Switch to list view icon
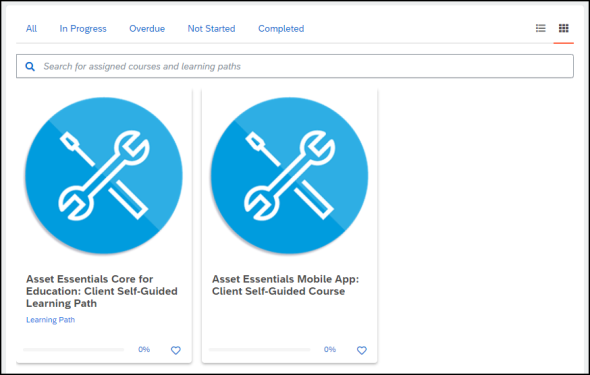The width and height of the screenshot is (590, 375). point(541,28)
